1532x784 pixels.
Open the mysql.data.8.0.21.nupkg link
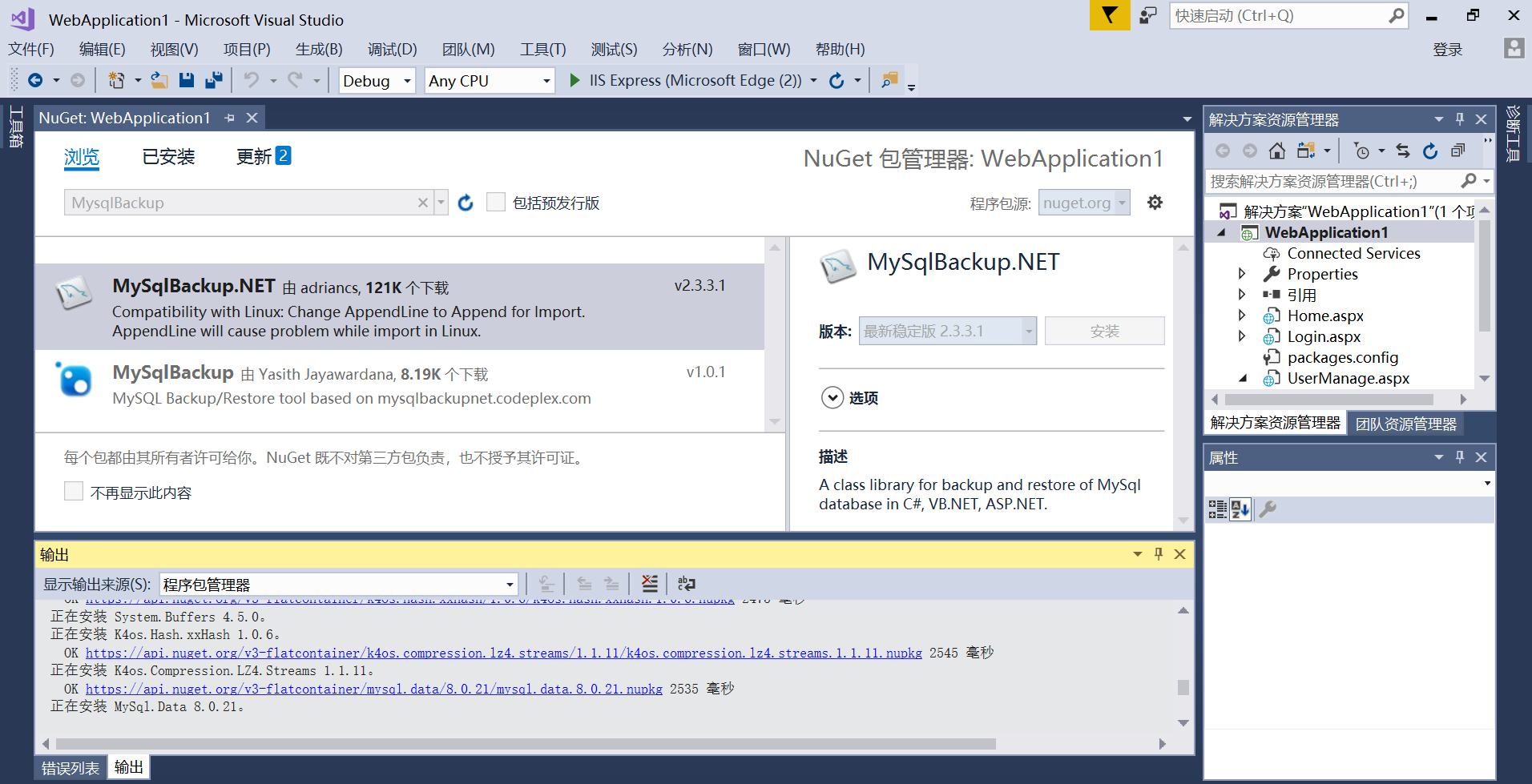click(374, 689)
